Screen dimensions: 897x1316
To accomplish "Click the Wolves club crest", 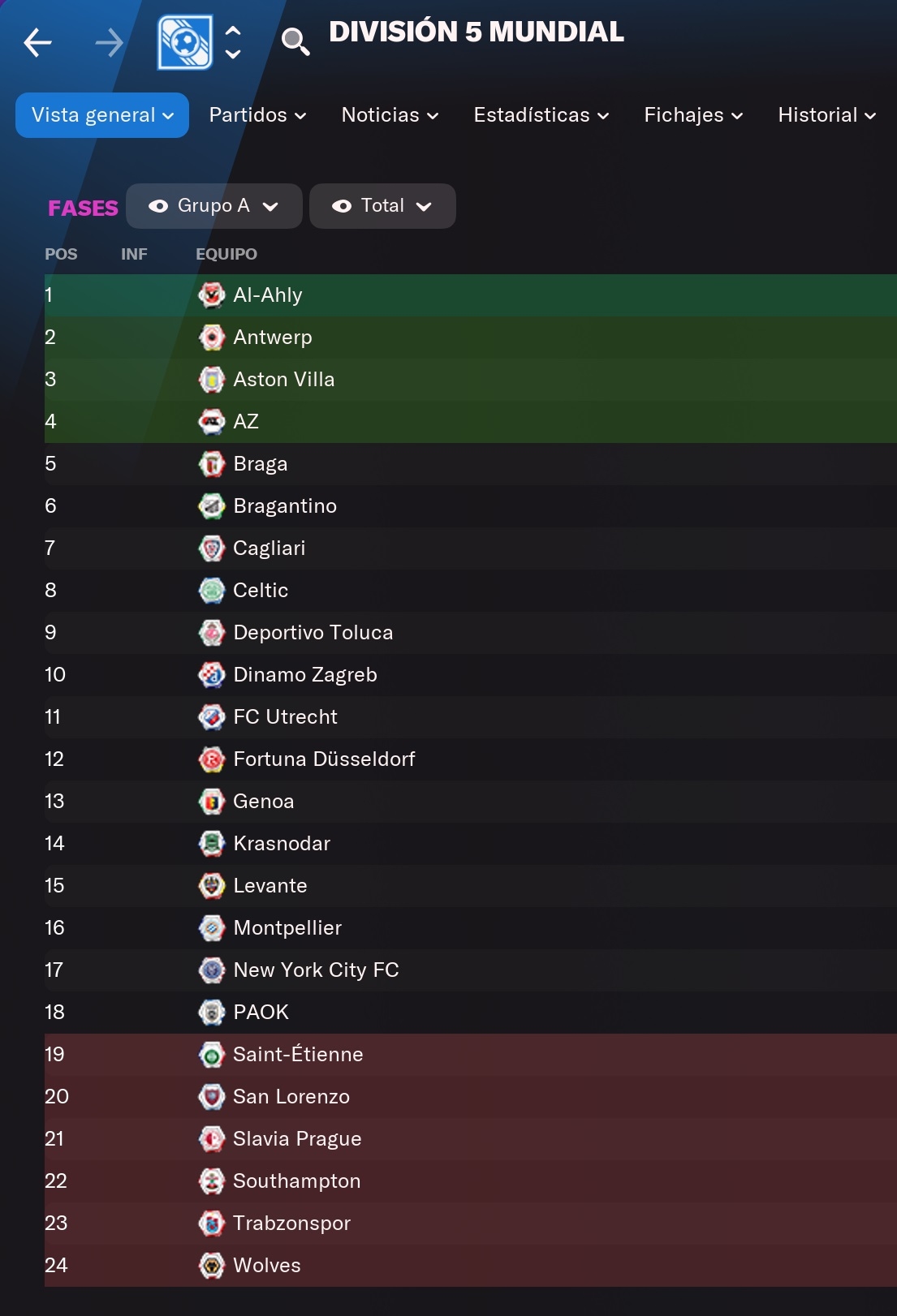I will tap(212, 1266).
